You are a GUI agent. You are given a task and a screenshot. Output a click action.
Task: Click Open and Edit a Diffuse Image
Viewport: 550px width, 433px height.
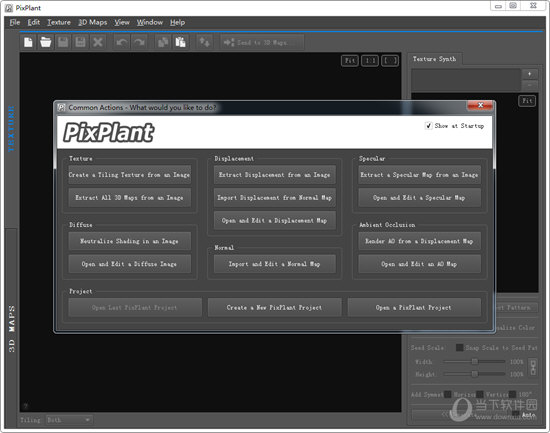click(x=129, y=264)
